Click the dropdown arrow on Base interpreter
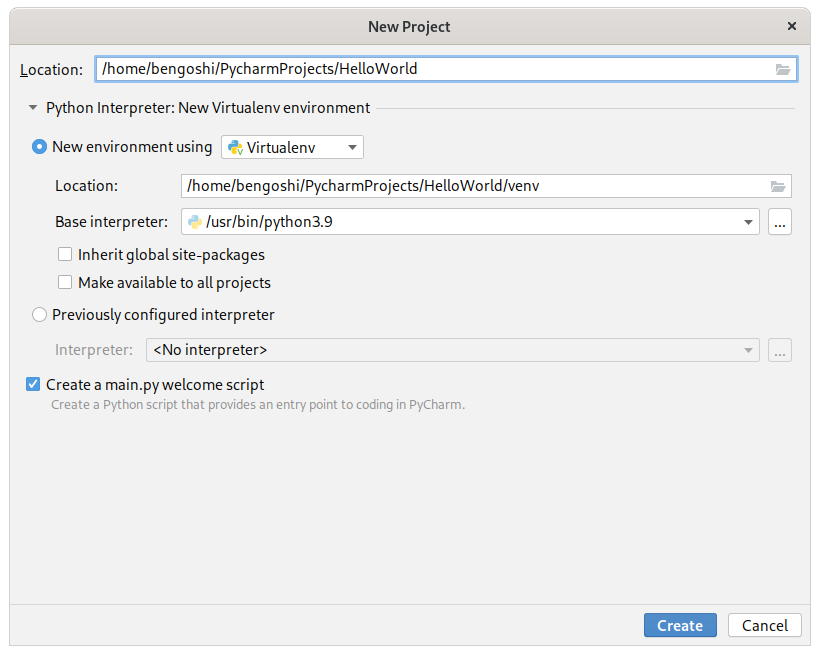The width and height of the screenshot is (820, 655). click(748, 222)
